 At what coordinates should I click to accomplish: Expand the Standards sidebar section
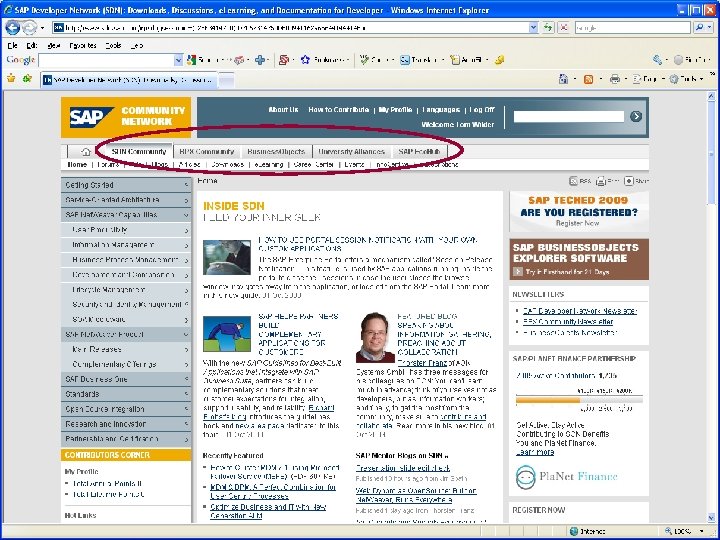point(126,394)
